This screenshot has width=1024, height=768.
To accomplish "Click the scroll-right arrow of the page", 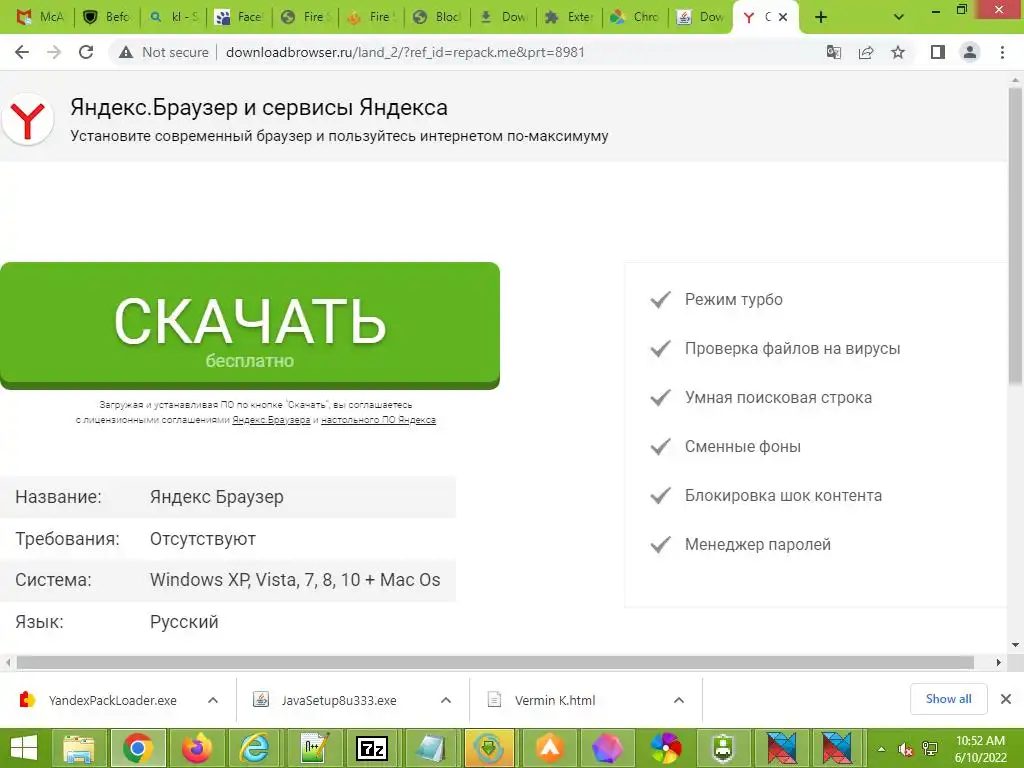I will 999,662.
